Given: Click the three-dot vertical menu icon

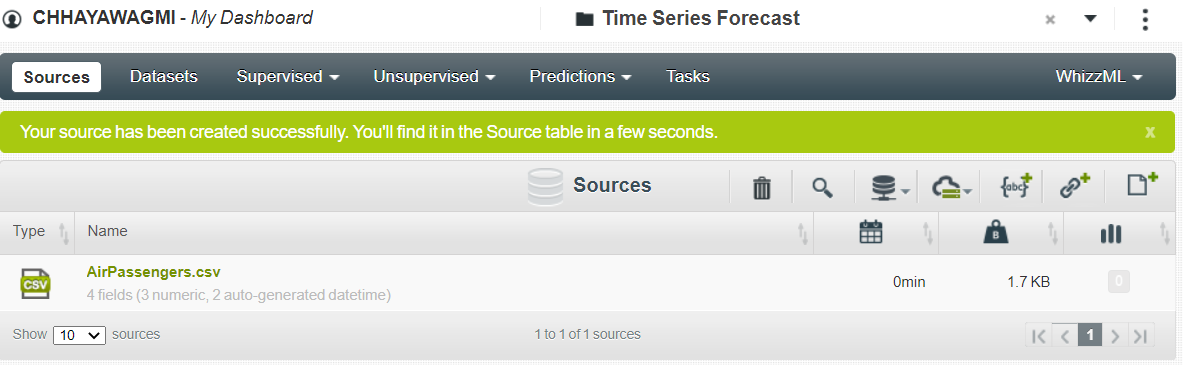Looking at the screenshot, I should tap(1145, 19).
